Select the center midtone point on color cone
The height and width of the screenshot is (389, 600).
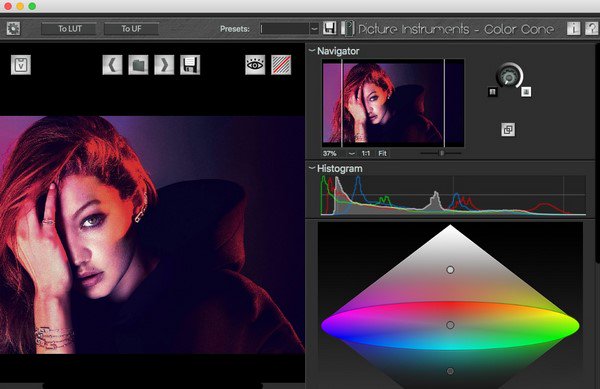450,325
